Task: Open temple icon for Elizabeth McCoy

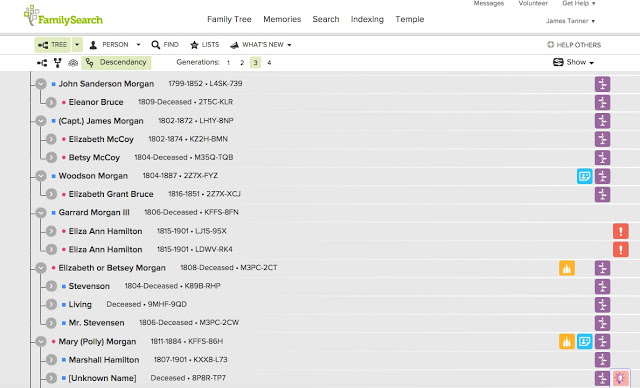Action: [602, 139]
